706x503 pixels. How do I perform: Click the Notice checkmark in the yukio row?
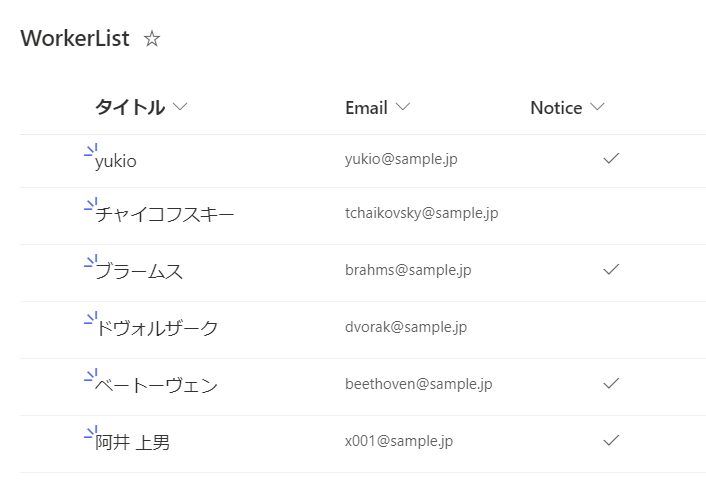pyautogui.click(x=611, y=159)
